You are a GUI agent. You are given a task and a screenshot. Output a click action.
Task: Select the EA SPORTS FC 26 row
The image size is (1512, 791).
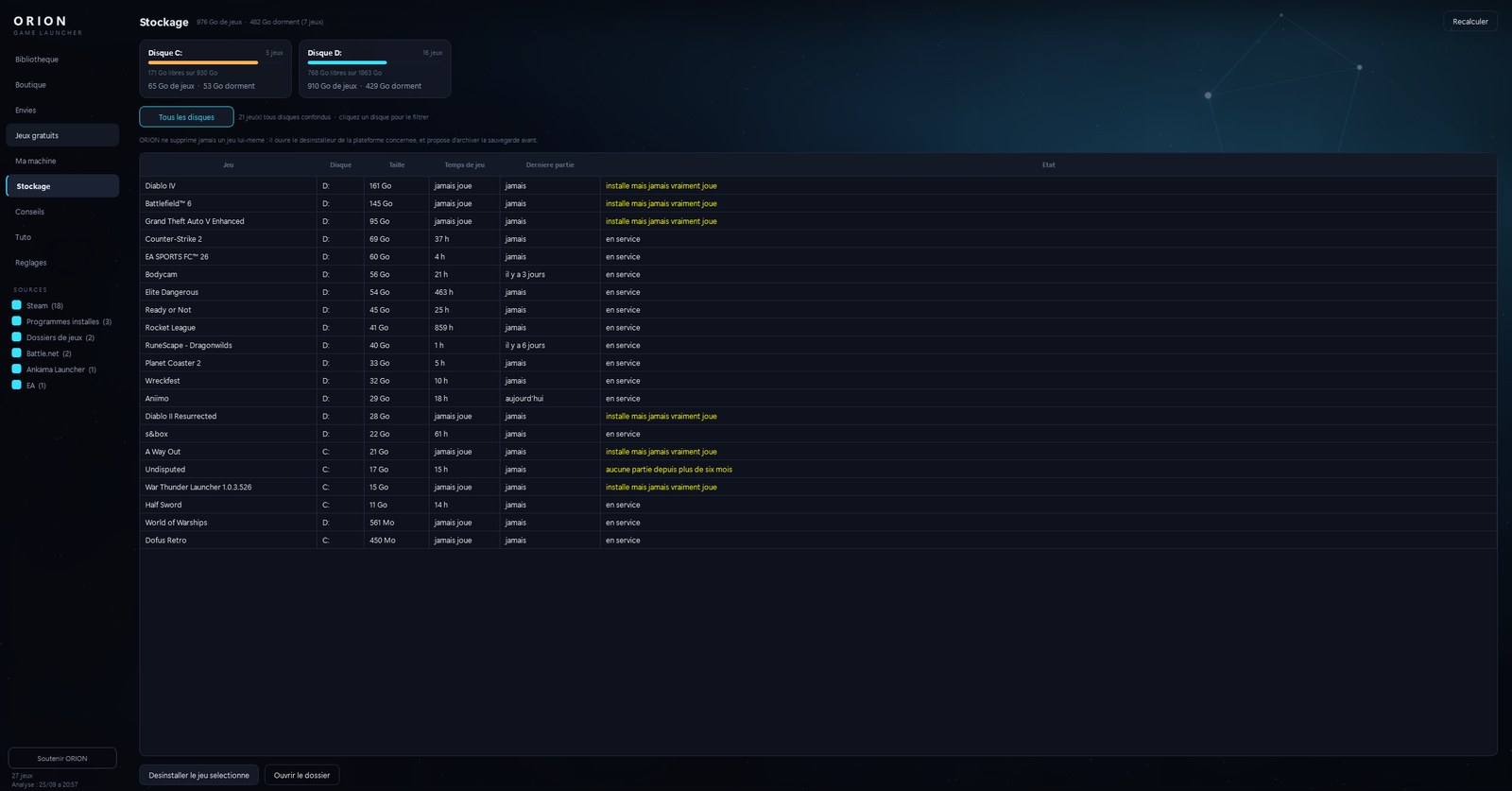click(818, 257)
